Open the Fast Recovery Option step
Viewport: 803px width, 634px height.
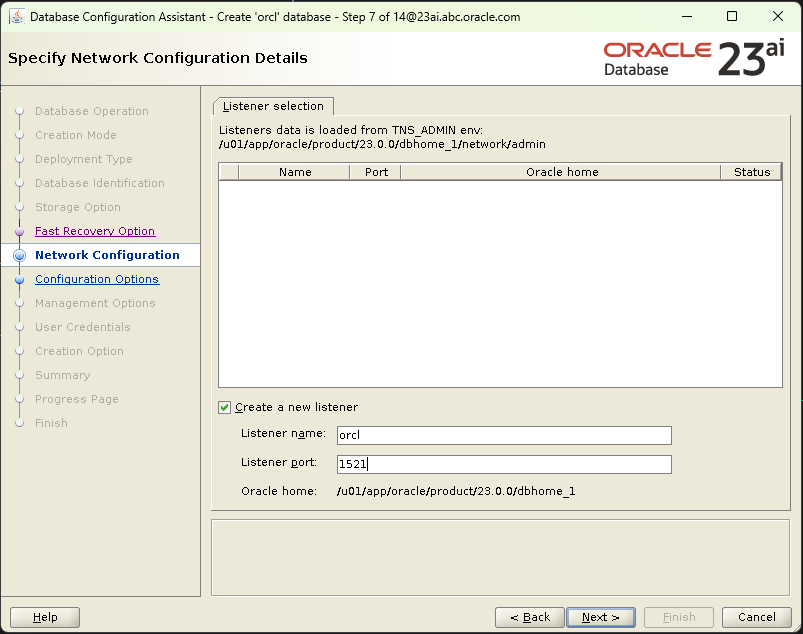click(x=94, y=231)
